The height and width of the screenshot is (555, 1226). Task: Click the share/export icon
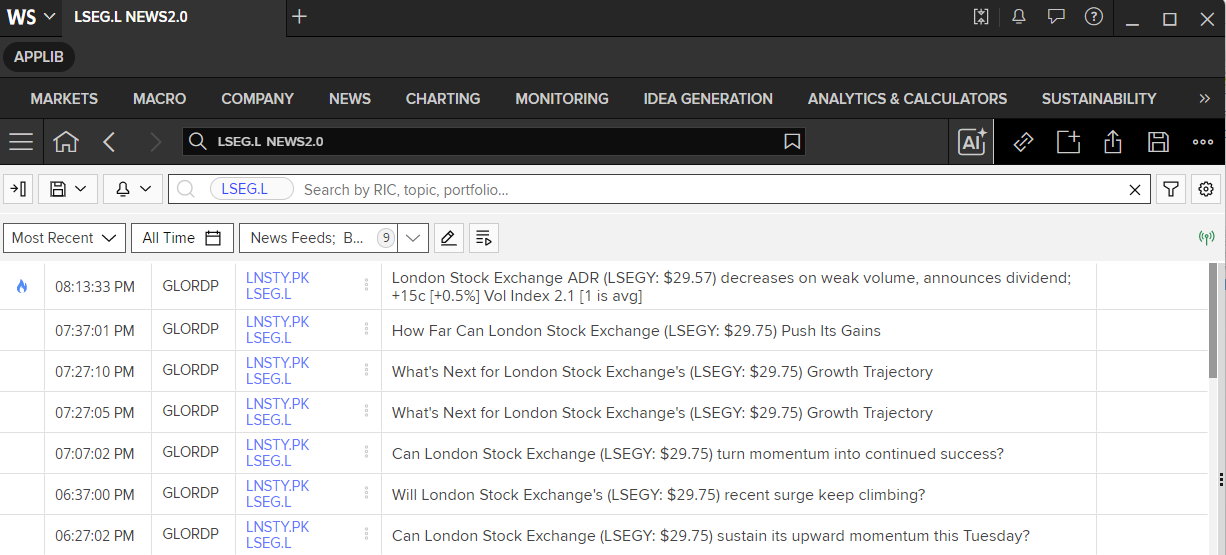tap(1113, 142)
